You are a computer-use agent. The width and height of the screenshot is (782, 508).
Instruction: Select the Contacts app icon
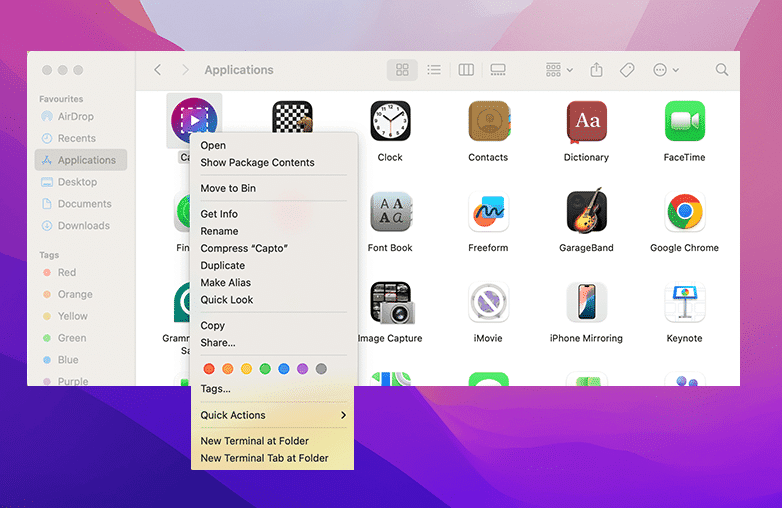click(488, 121)
